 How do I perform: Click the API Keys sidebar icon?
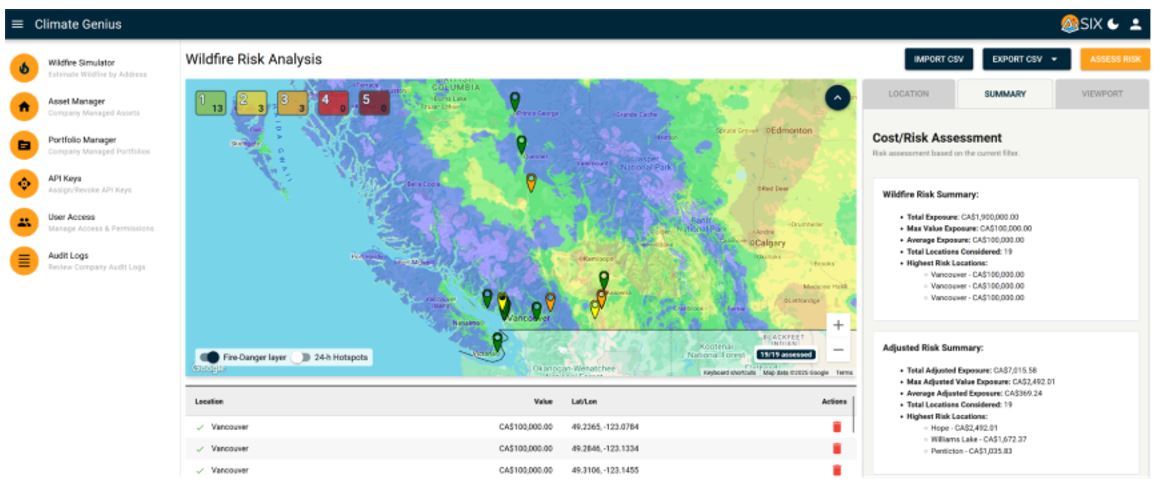[x=24, y=184]
